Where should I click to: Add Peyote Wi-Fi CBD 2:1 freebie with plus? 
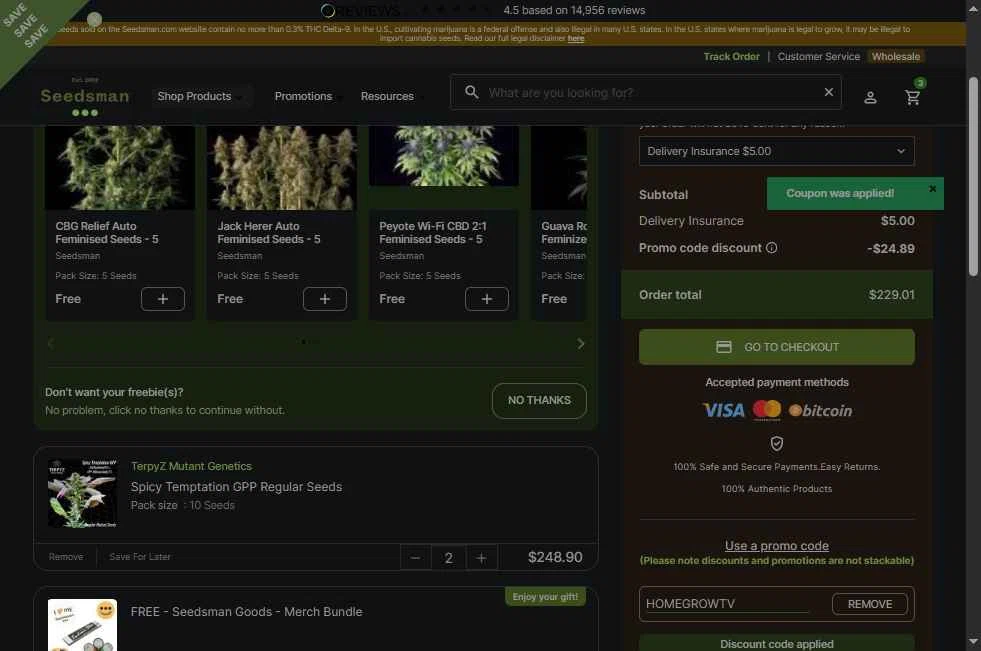coord(487,299)
